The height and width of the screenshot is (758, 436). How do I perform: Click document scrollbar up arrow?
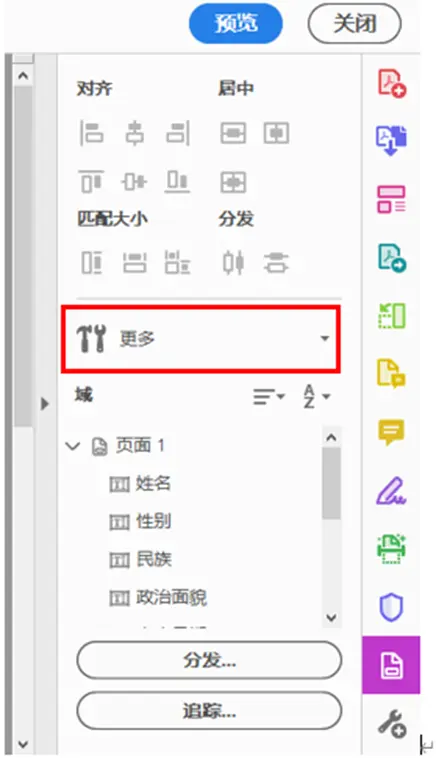coord(23,76)
